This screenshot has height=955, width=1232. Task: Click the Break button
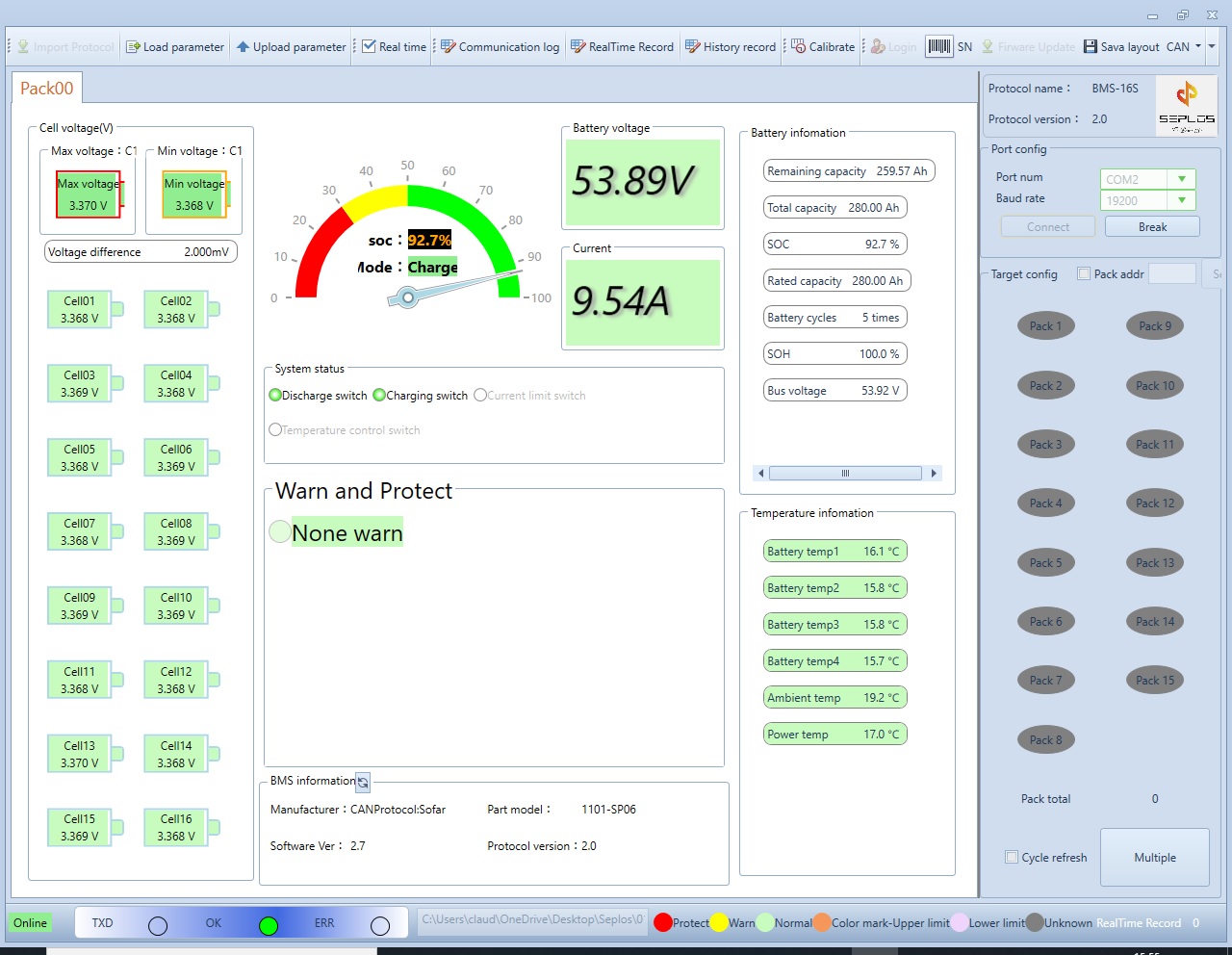click(1152, 227)
